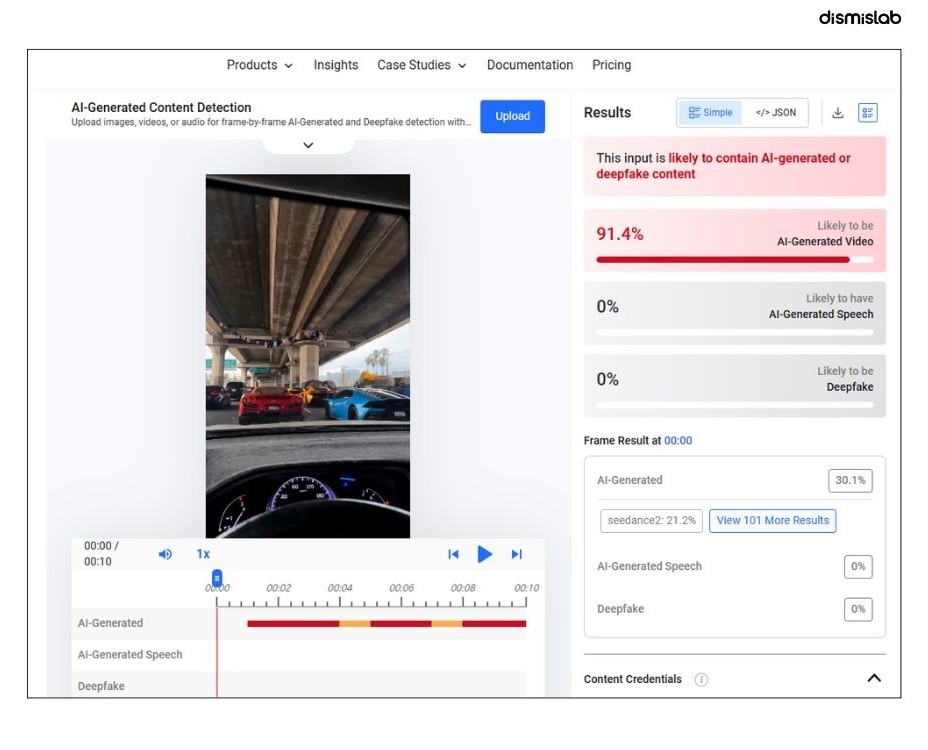Image resolution: width=928 pixels, height=750 pixels.
Task: Click View 101 More Results
Action: (772, 520)
